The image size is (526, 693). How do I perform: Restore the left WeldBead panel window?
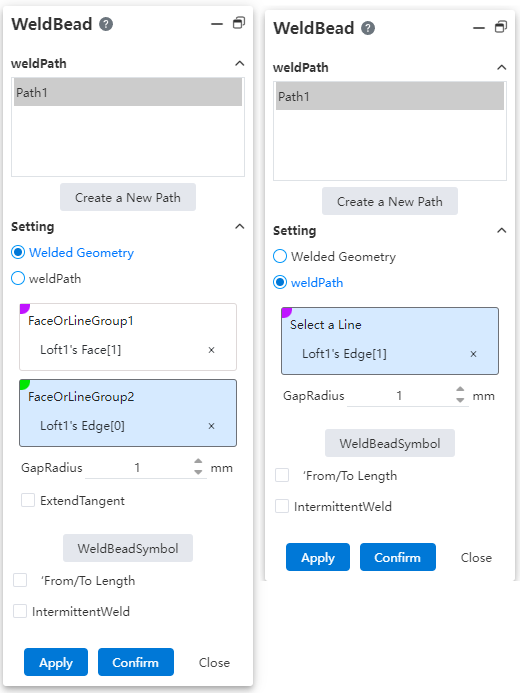241,23
